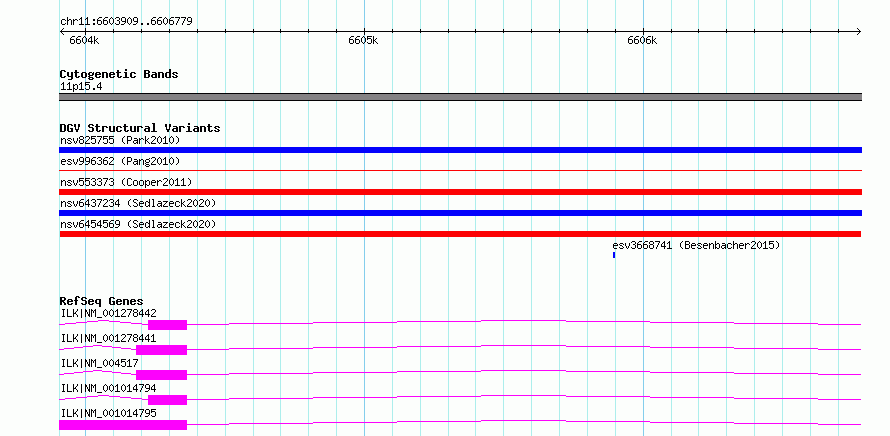
Task: Click the 11p15.4 band label
Action: [x=81, y=87]
